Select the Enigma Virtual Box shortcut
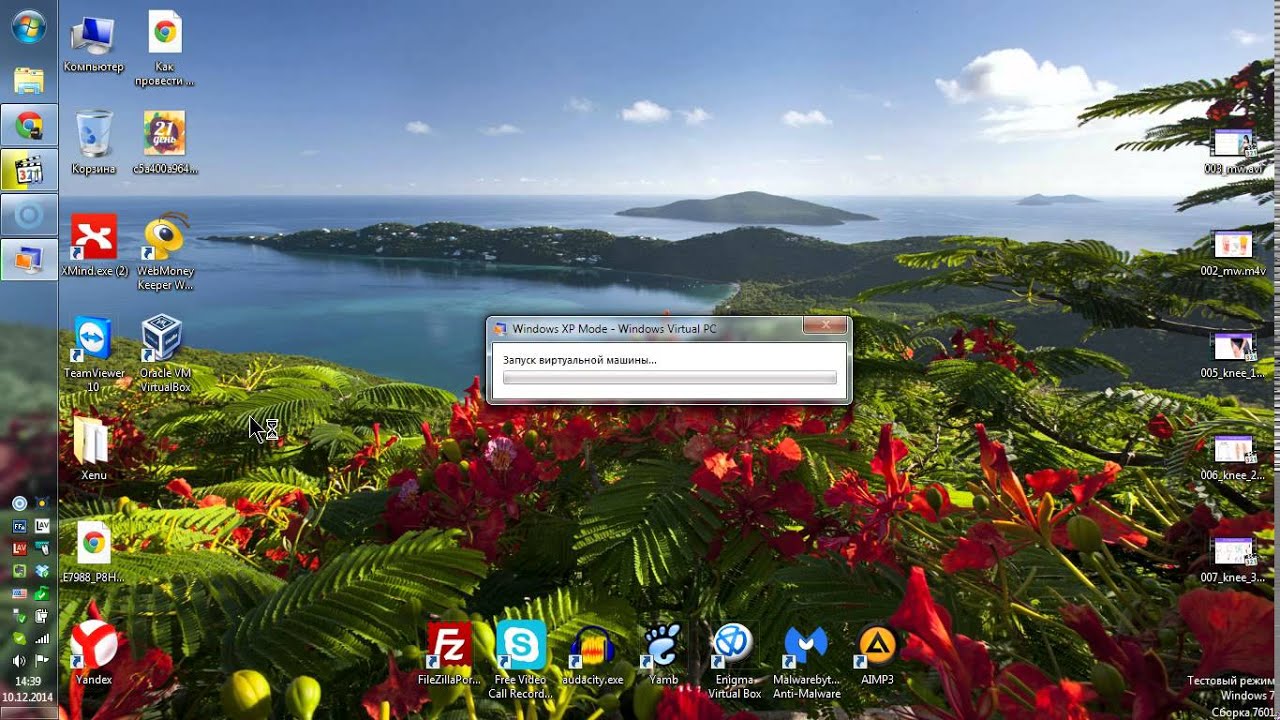 point(735,660)
